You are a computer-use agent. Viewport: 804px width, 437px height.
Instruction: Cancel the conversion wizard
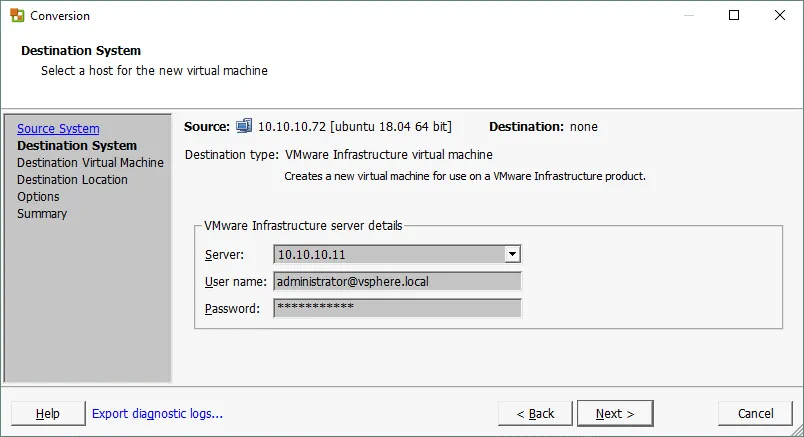click(x=755, y=413)
